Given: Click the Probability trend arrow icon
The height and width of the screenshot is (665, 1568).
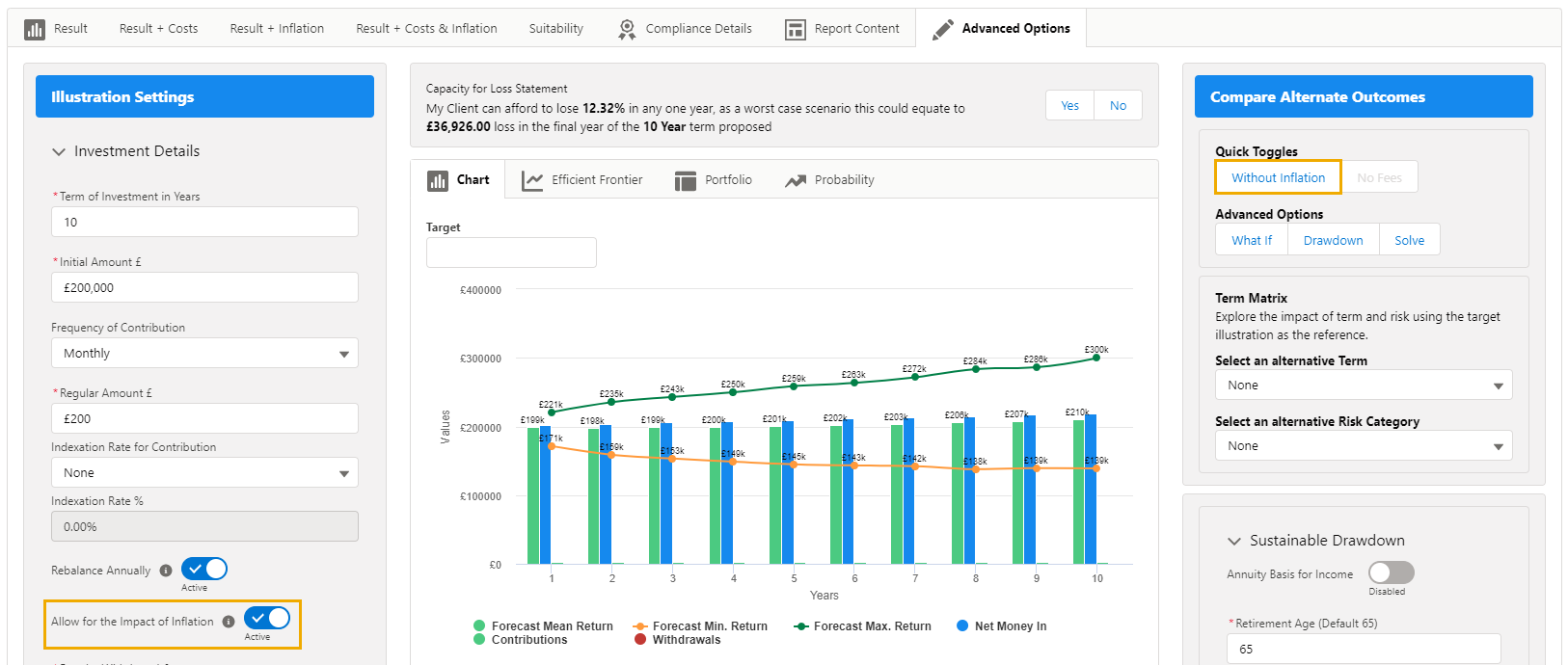Looking at the screenshot, I should (x=796, y=180).
